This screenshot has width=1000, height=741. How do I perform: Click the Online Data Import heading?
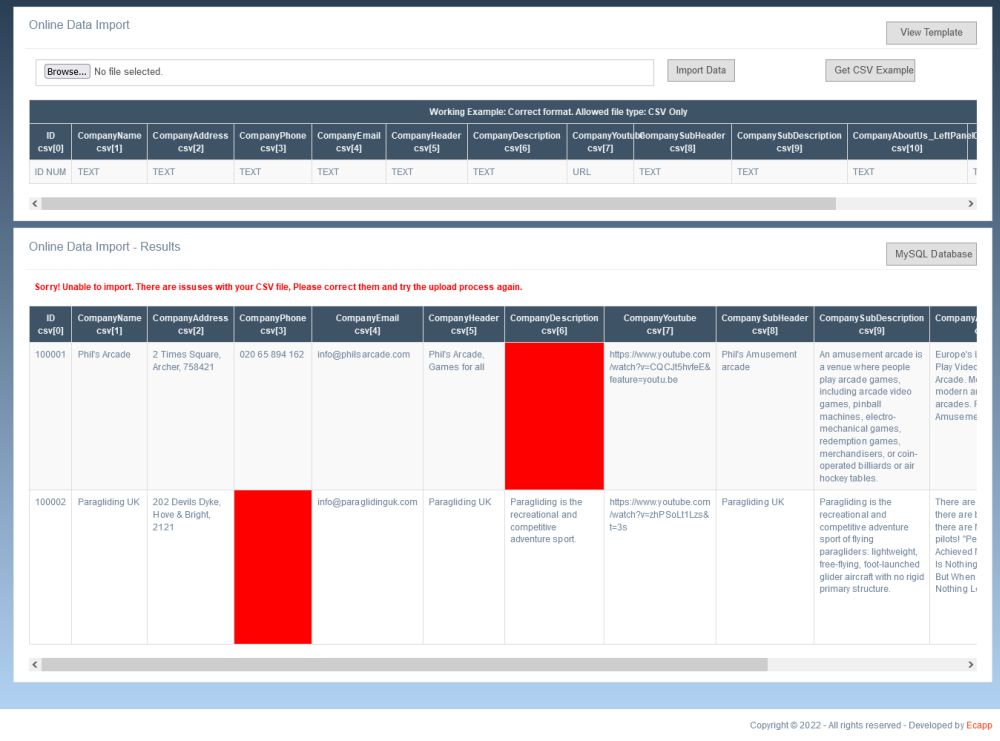(79, 25)
